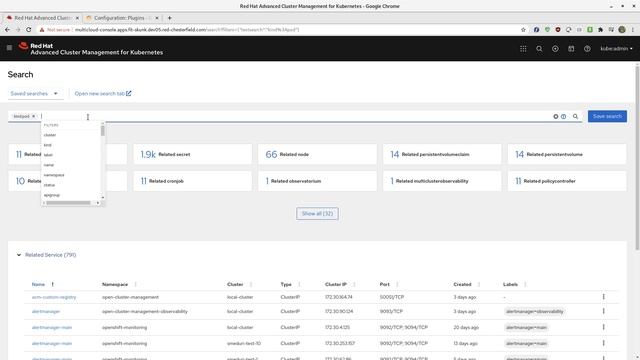Screen dimensions: 640x360
Task: Open Related secret card
Action: point(193,154)
